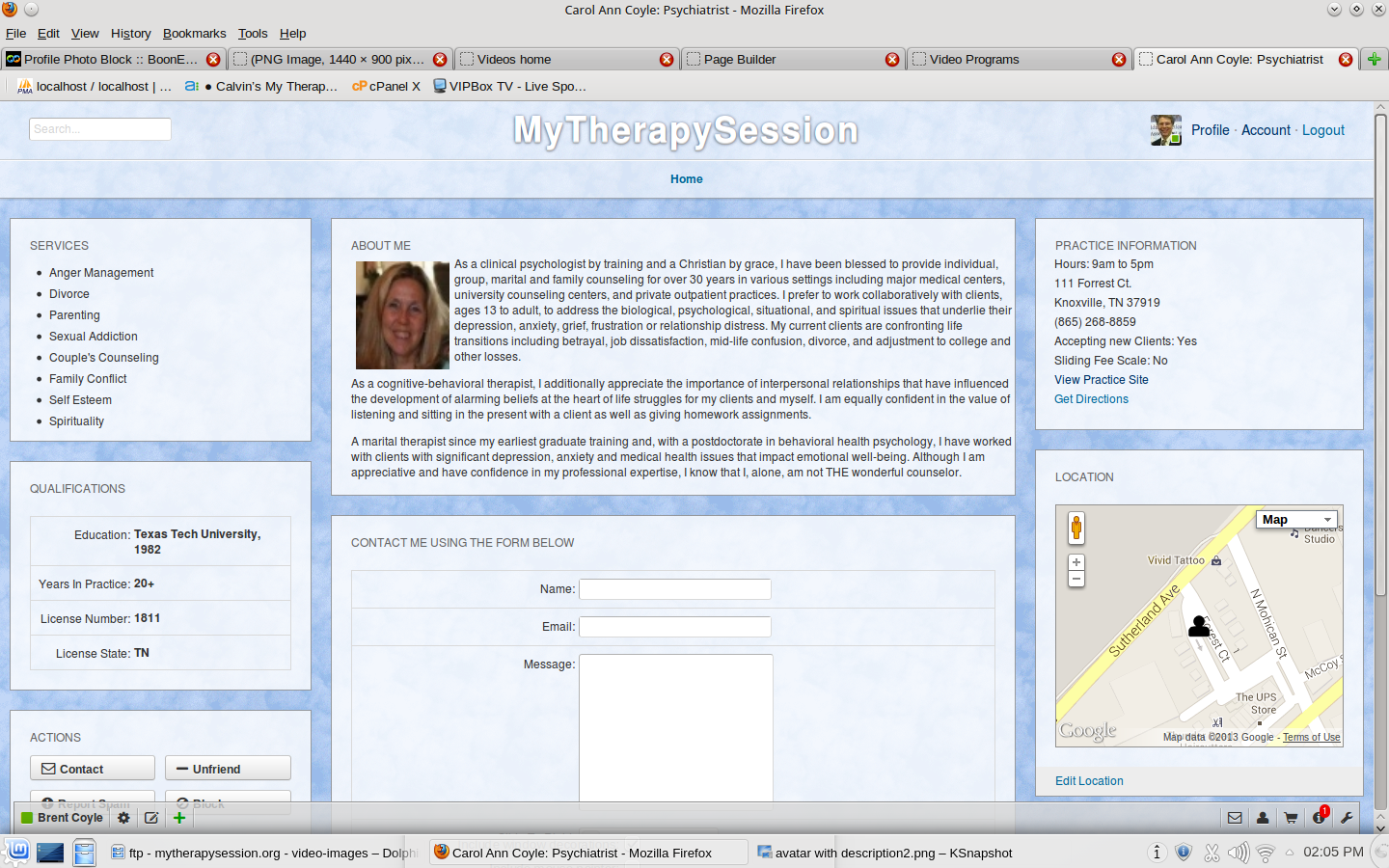Click the Email input field

tap(674, 627)
